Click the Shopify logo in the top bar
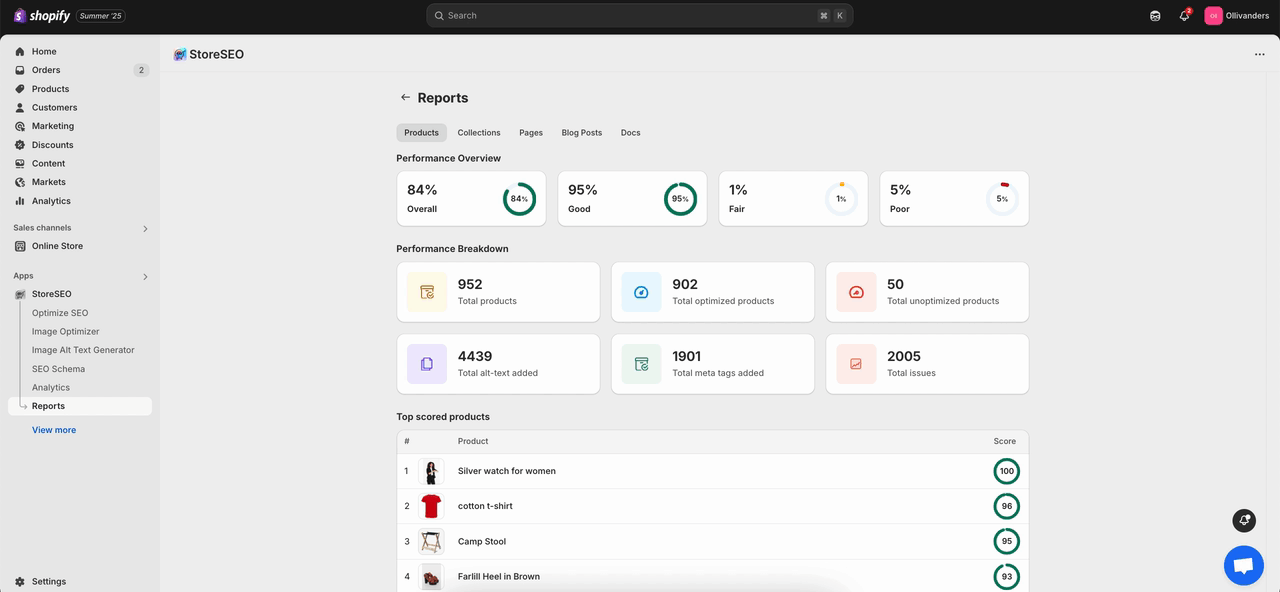1280x592 pixels. click(42, 16)
